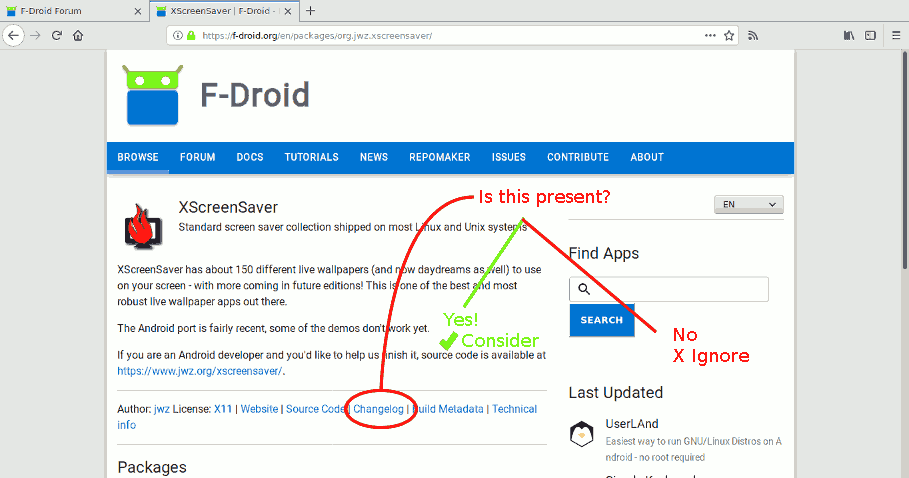Open the DOCS menu item
The width and height of the screenshot is (909, 478).
click(x=250, y=157)
